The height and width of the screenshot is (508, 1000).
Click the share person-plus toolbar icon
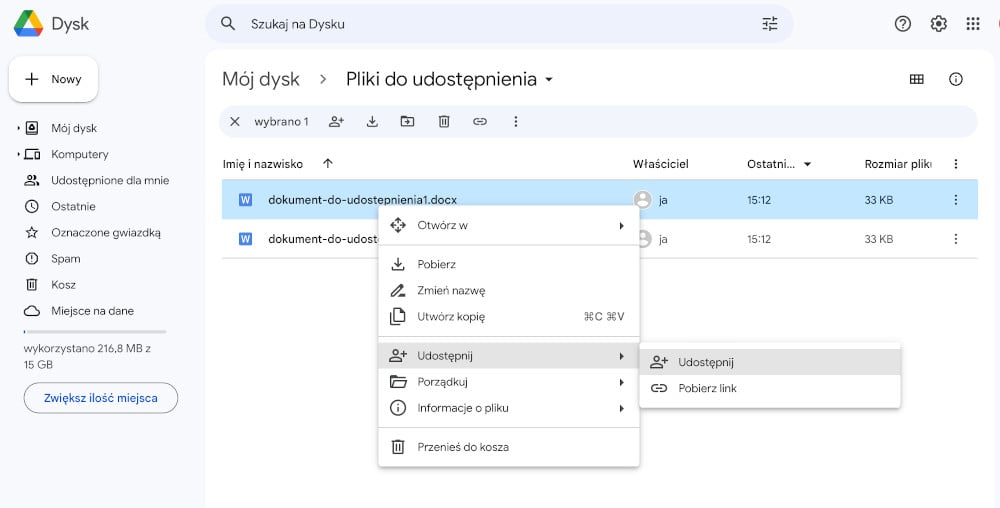point(336,122)
